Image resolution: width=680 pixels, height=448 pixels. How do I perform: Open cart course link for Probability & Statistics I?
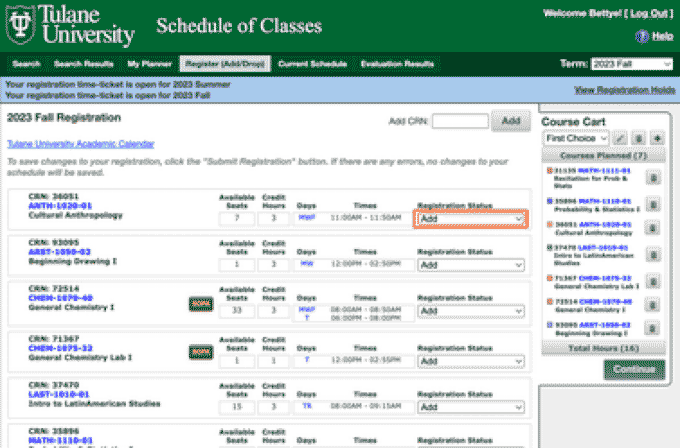pyautogui.click(x=605, y=201)
